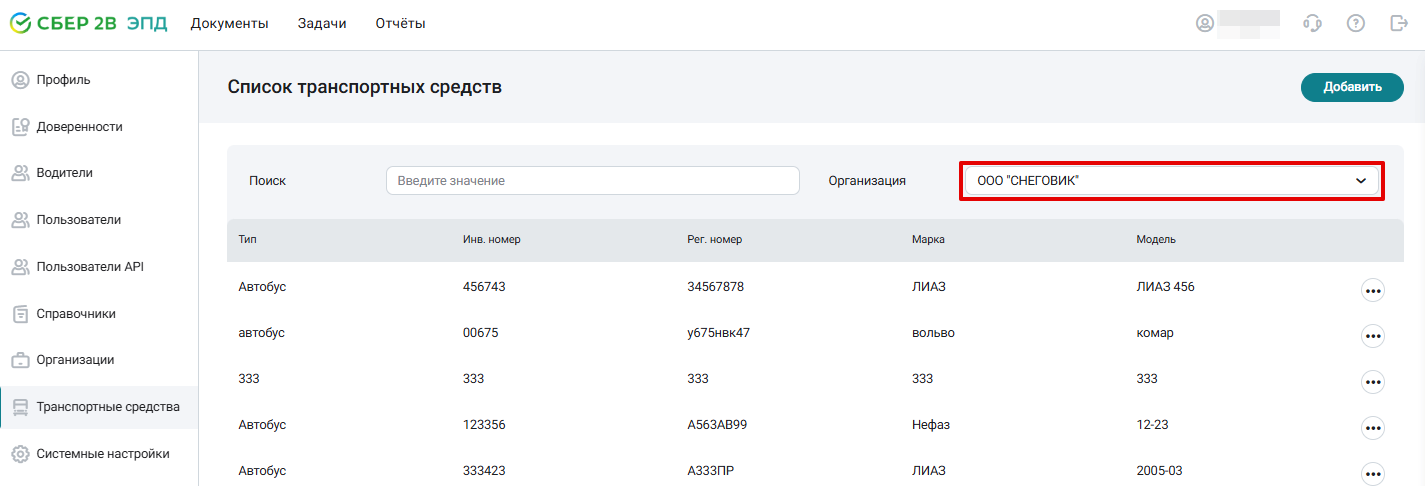Open actions menu for the 333 row
The height and width of the screenshot is (486, 1425).
pos(1373,382)
